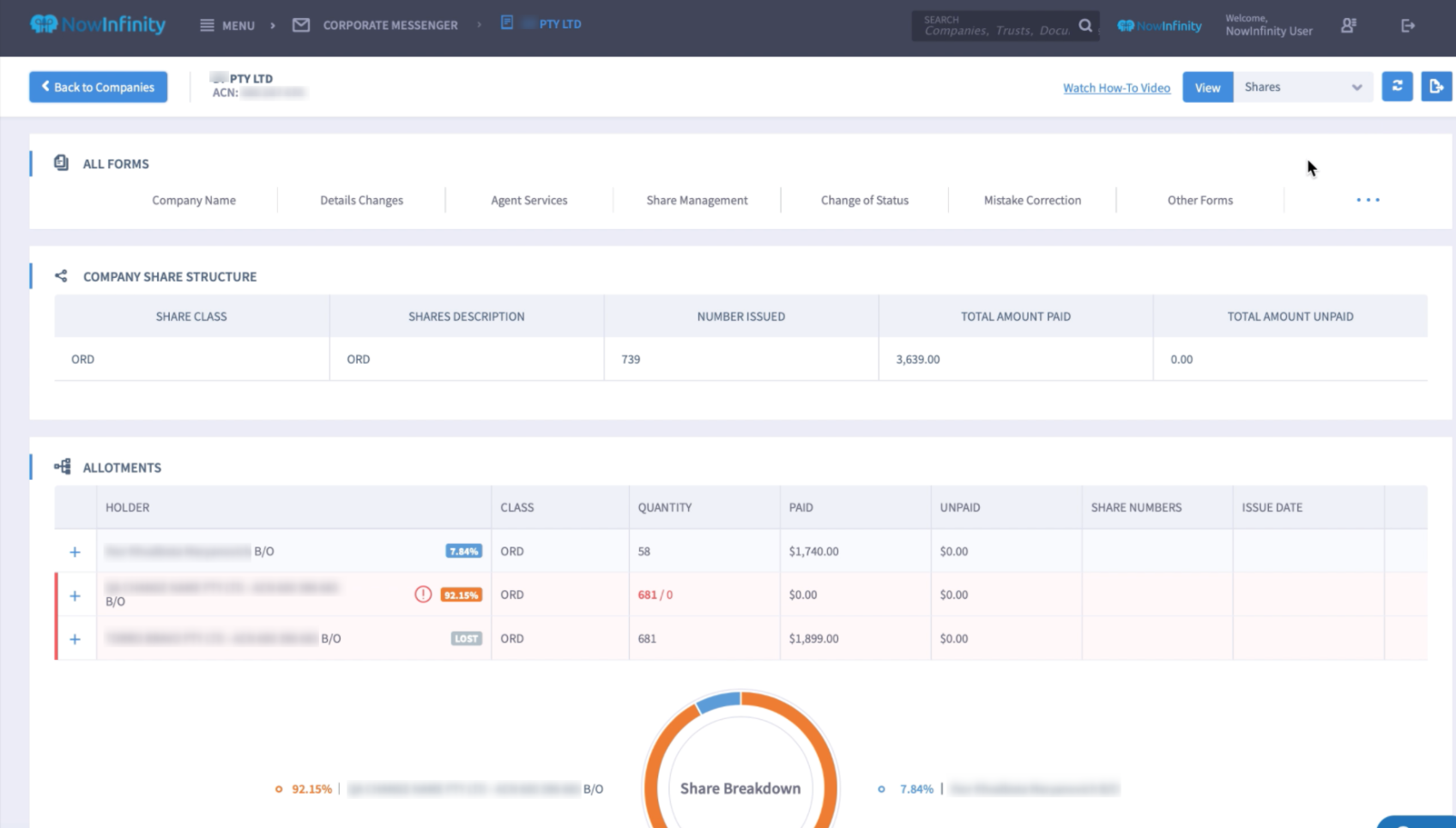Open Mistake Correction forms tab

tap(1032, 200)
